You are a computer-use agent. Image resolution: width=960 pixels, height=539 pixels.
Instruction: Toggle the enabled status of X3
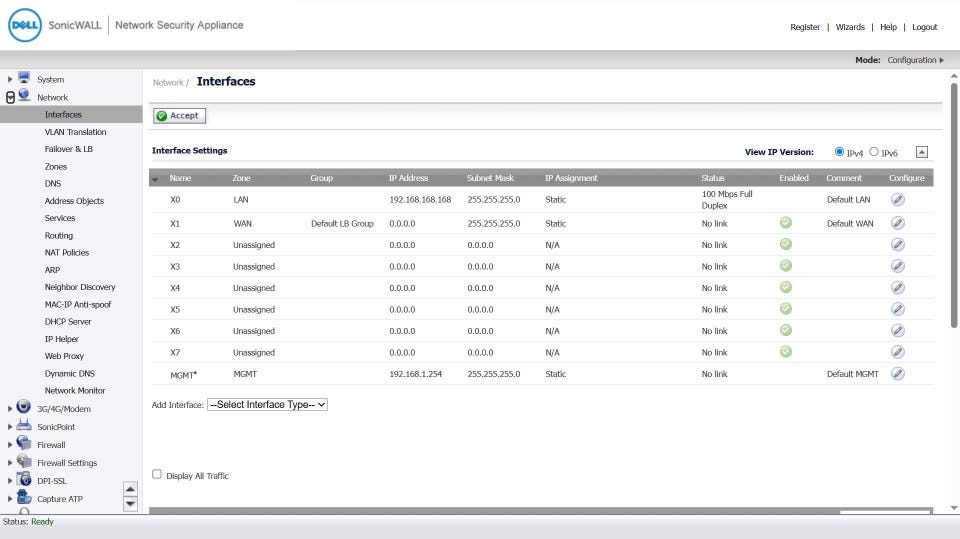(x=786, y=266)
